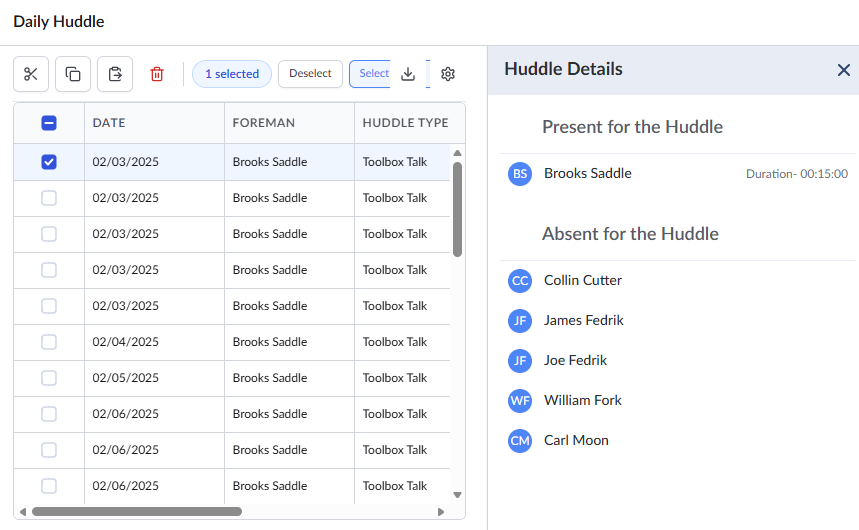Click the CC avatar for Collin Cutter
859x530 pixels.
tap(520, 281)
